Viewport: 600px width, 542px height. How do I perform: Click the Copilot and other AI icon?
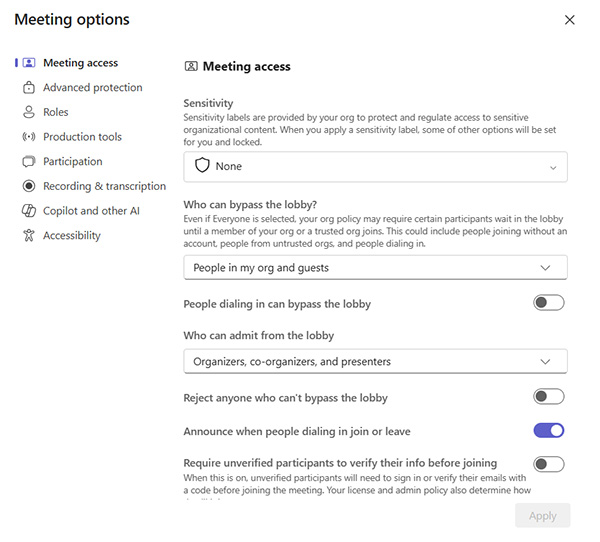pyautogui.click(x=29, y=211)
